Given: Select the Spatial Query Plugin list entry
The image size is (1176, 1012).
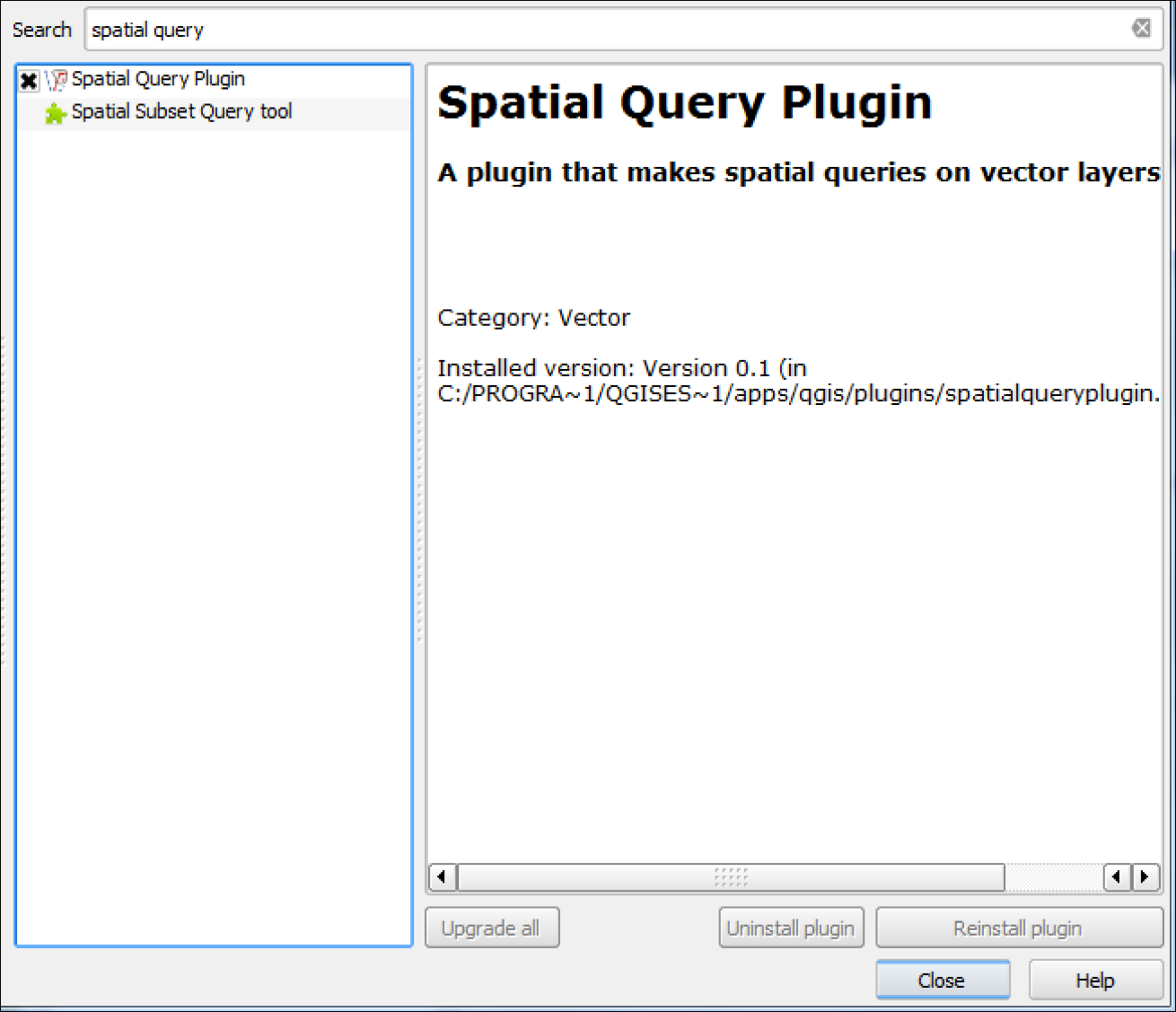Looking at the screenshot, I should click(157, 79).
